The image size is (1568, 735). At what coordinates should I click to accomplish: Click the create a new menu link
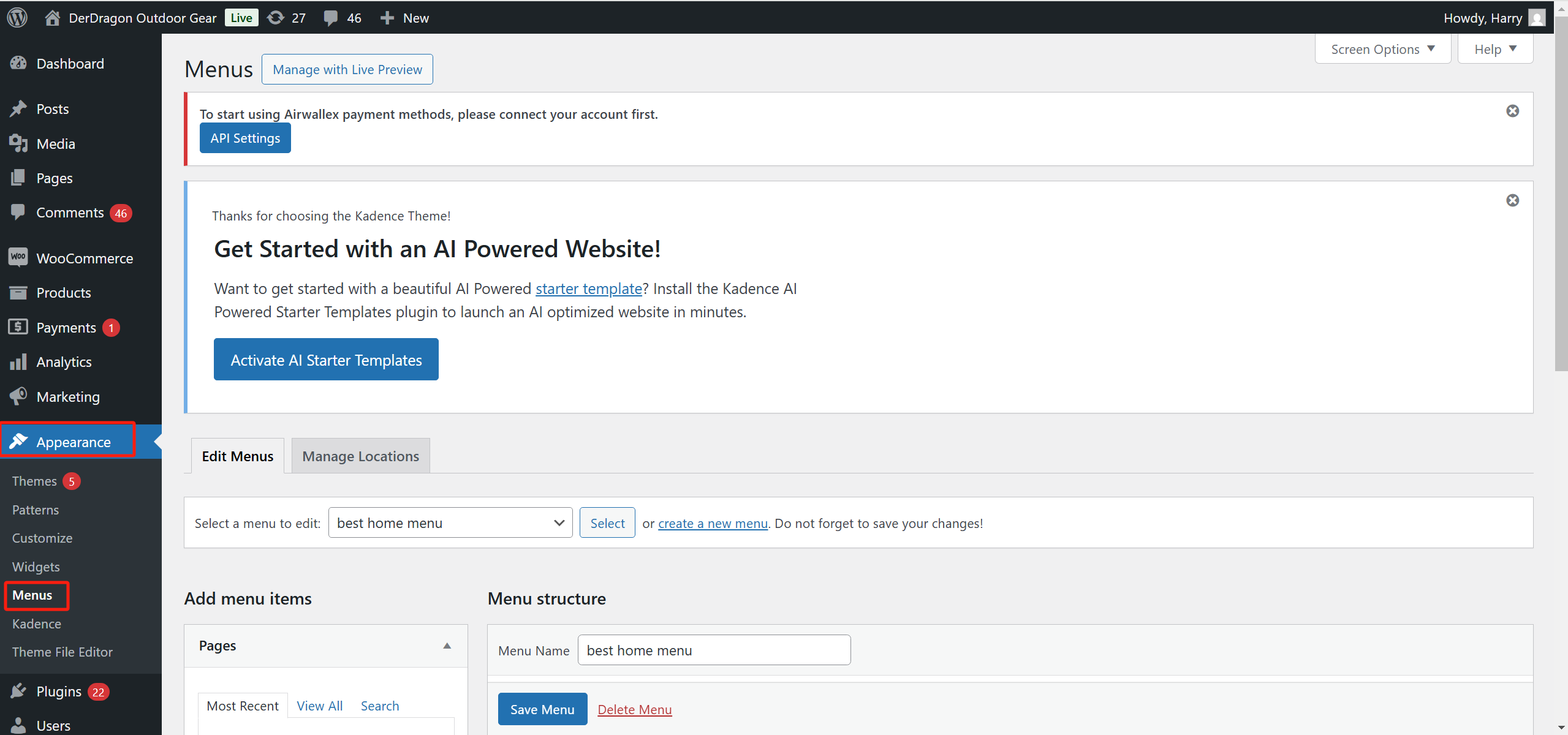[x=713, y=523]
